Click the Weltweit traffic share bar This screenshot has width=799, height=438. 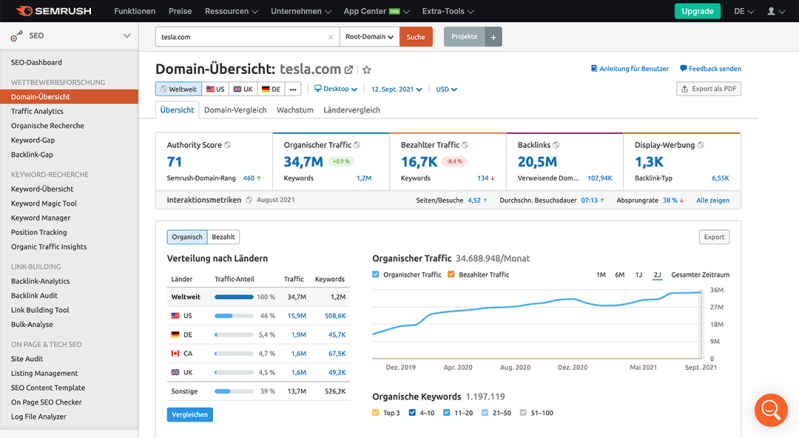coord(234,297)
